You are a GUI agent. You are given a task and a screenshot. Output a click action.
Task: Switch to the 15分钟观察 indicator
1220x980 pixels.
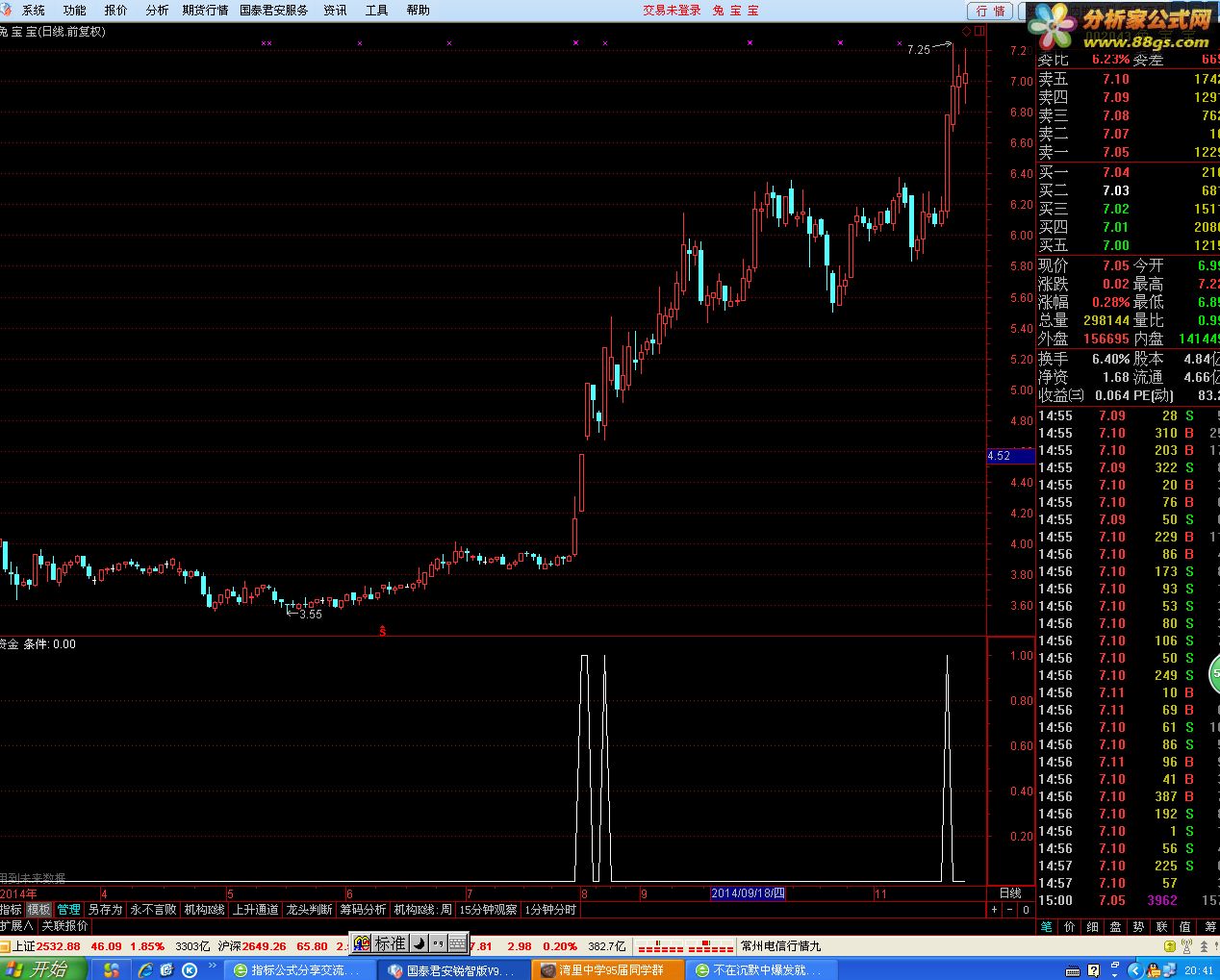coord(488,909)
